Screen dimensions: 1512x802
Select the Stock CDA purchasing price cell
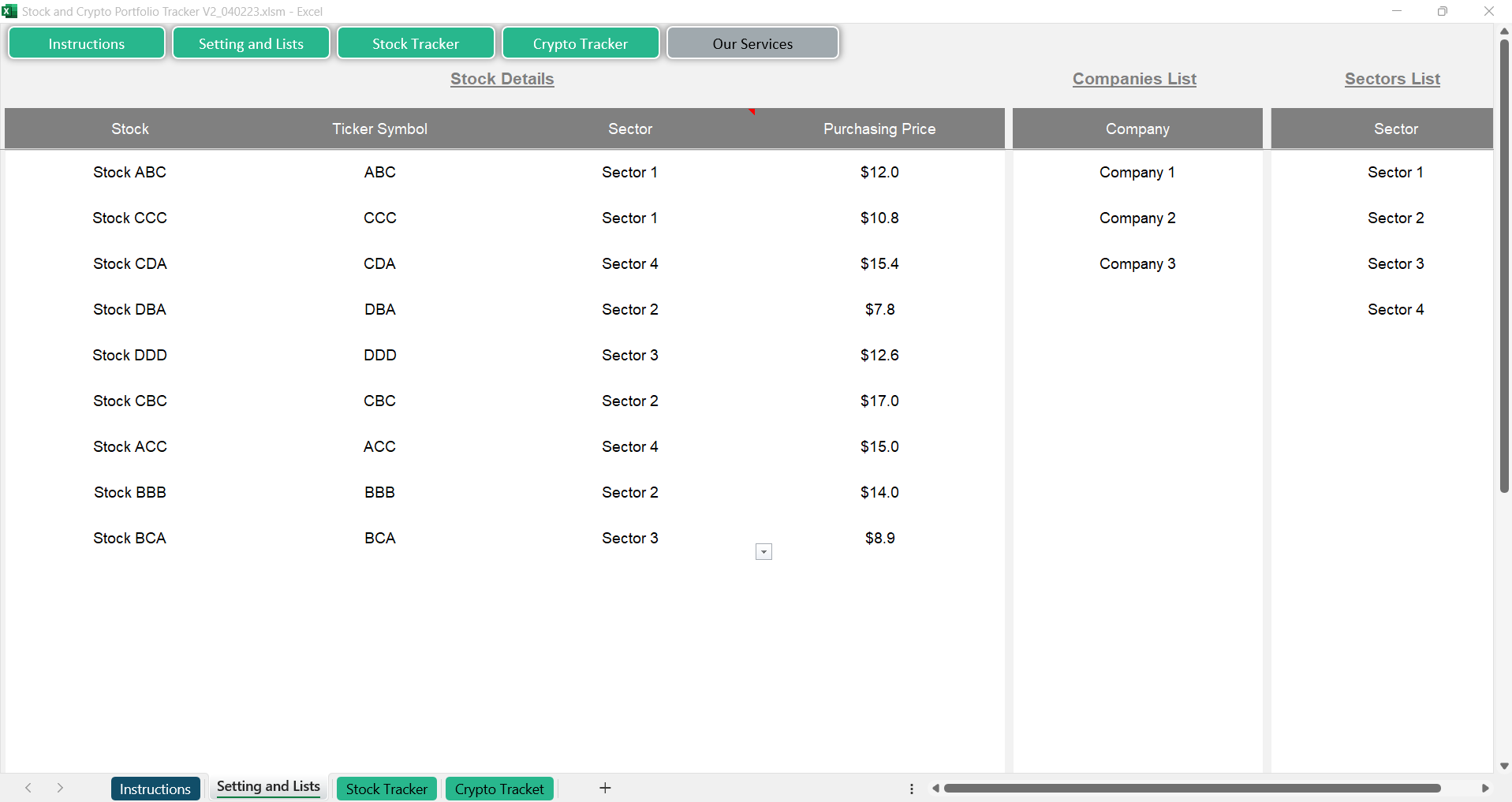[879, 263]
